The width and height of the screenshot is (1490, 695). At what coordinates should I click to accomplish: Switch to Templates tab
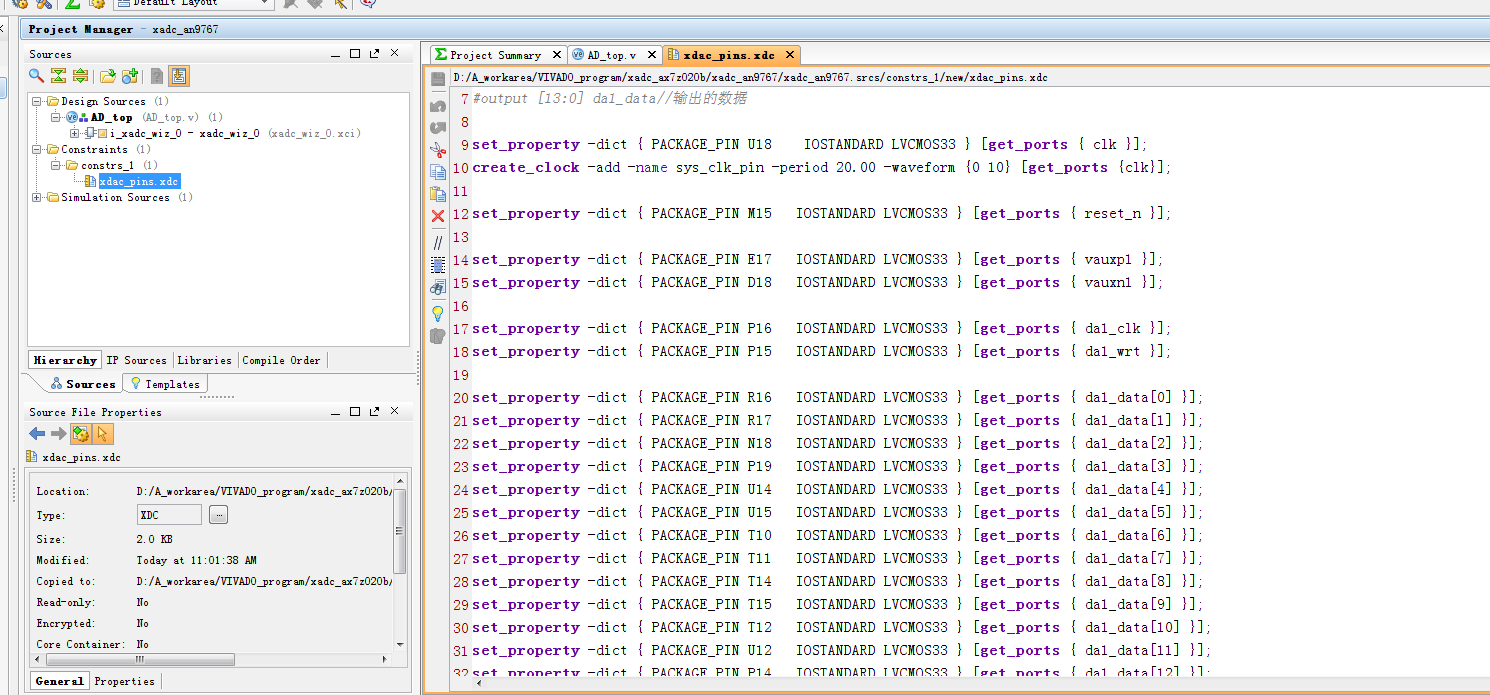[x=166, y=384]
